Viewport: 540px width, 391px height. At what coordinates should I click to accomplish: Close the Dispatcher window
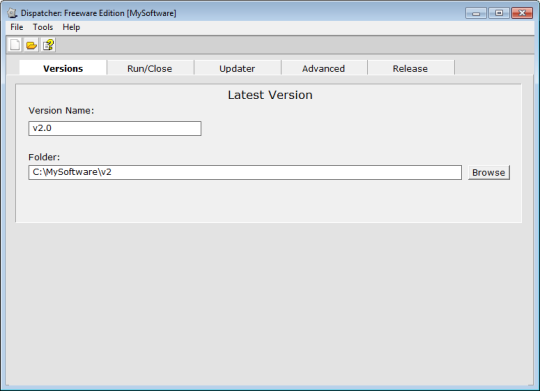(522, 13)
